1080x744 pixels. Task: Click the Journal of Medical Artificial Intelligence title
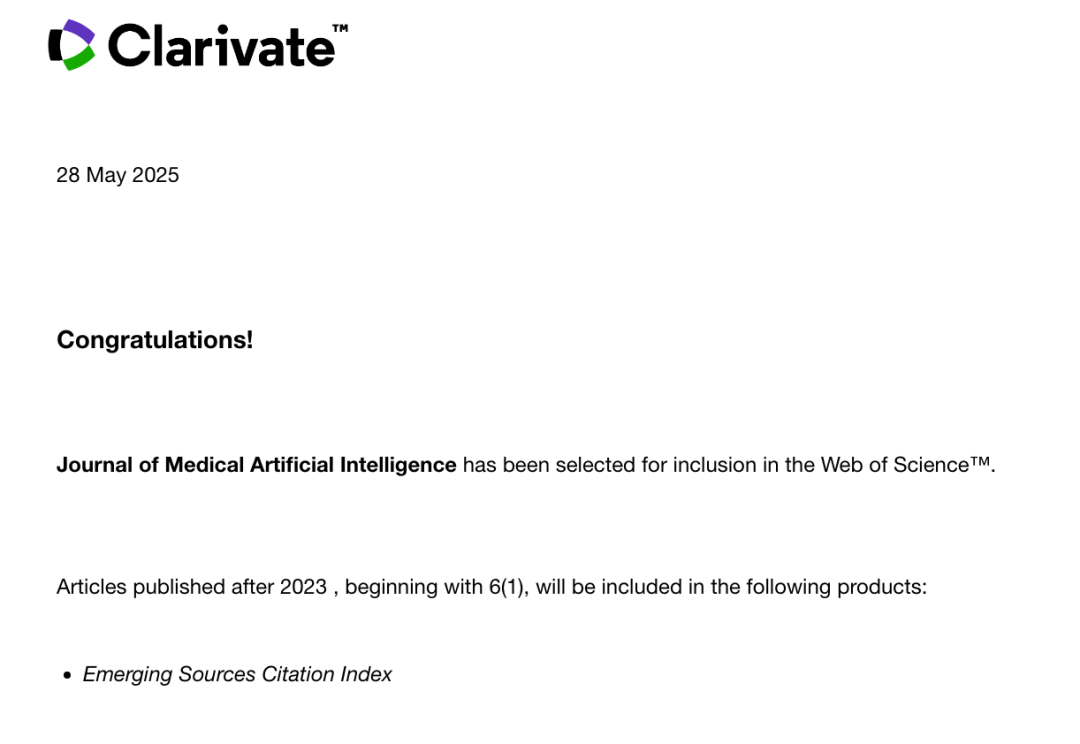(256, 465)
